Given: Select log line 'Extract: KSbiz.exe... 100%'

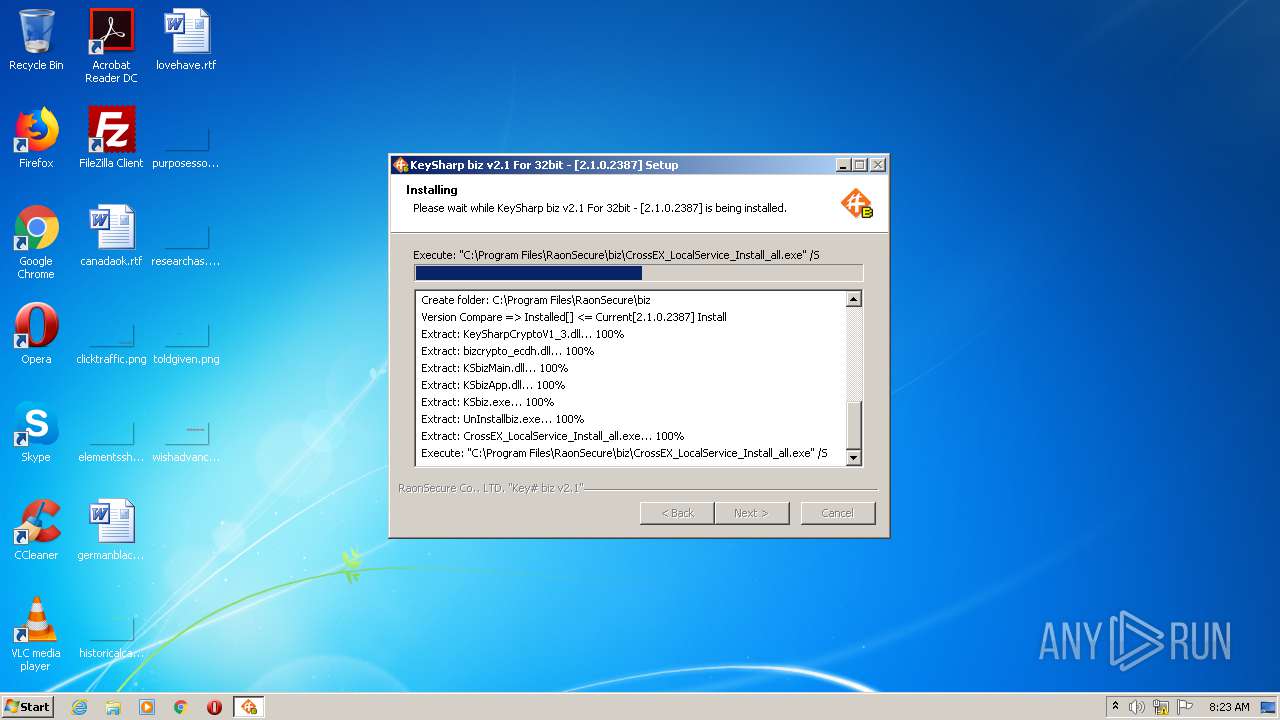Looking at the screenshot, I should [487, 402].
